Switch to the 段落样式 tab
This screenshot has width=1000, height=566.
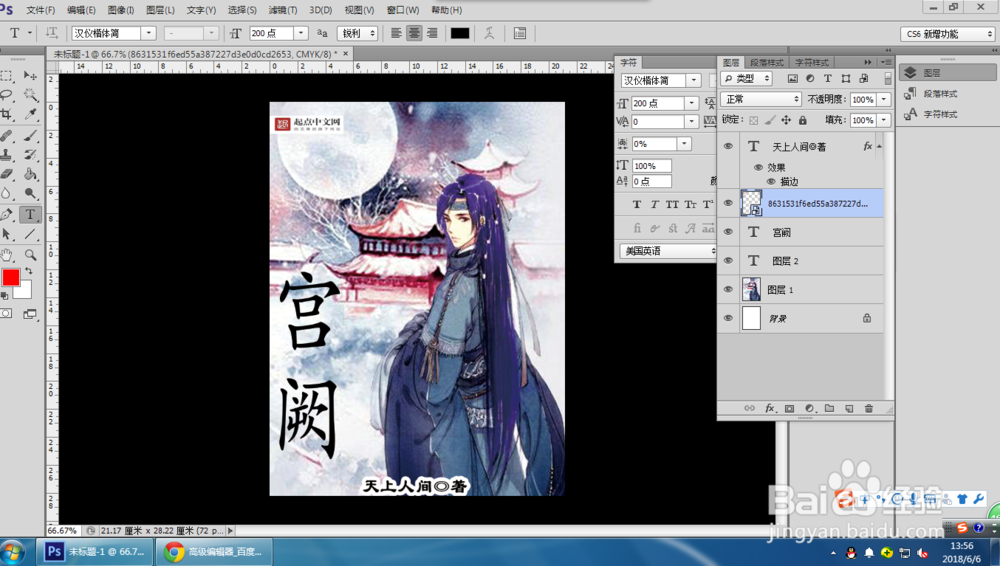(x=766, y=63)
